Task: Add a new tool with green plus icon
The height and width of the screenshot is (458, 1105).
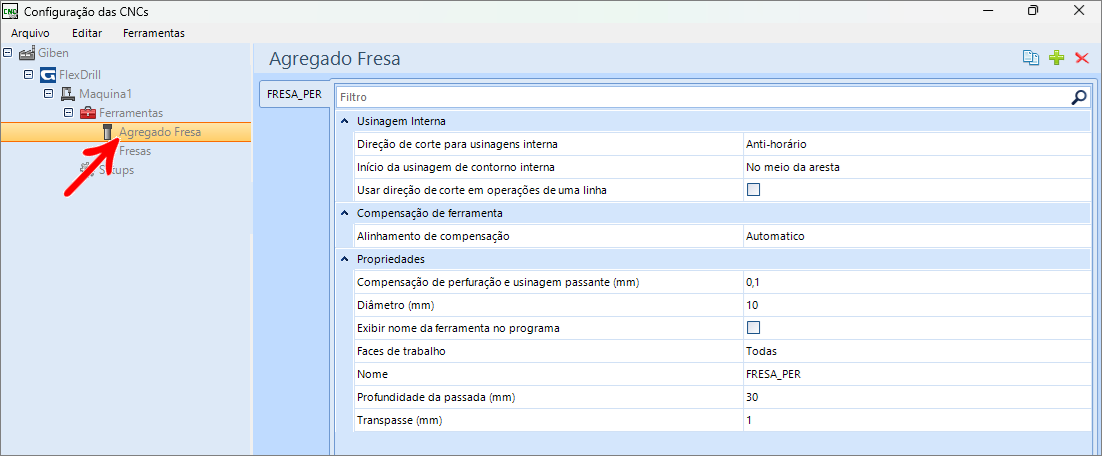Action: tap(1056, 58)
